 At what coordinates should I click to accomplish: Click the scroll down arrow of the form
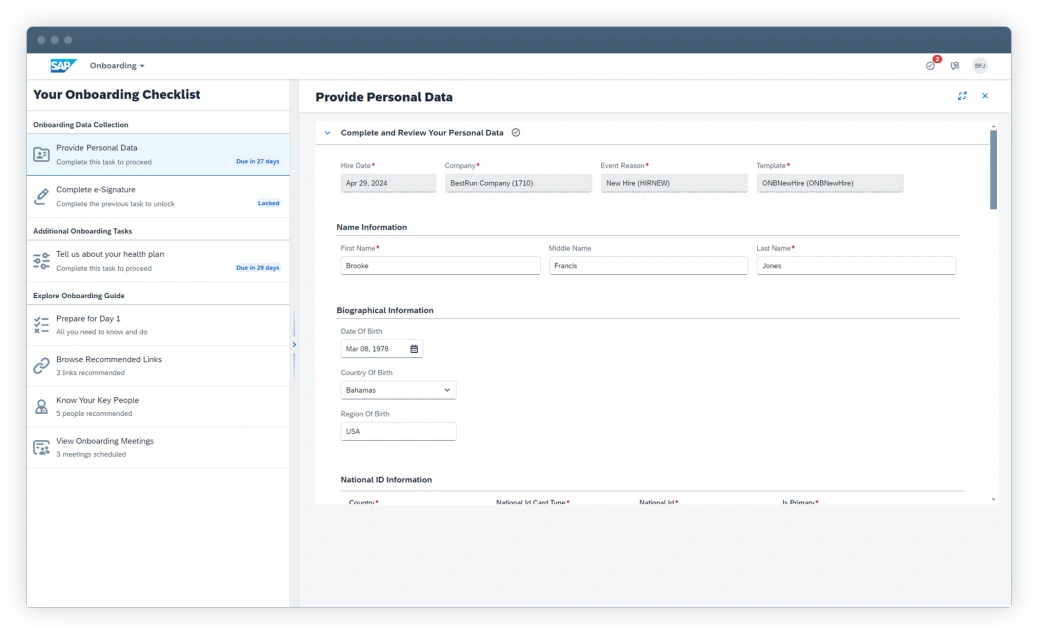(x=993, y=500)
